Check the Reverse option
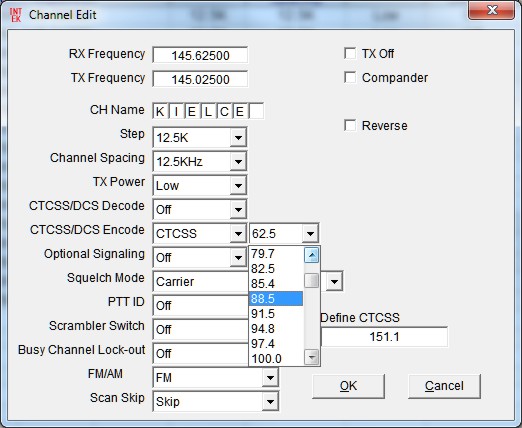Screen dimensions: 522x428 (350, 125)
